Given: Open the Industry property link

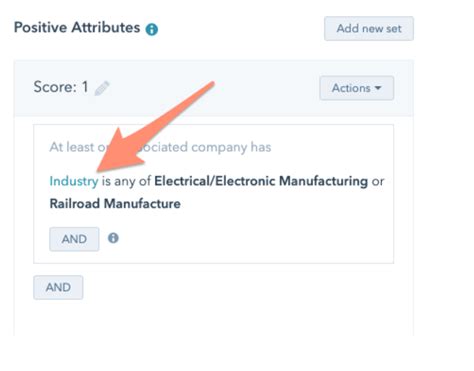Looking at the screenshot, I should point(74,181).
